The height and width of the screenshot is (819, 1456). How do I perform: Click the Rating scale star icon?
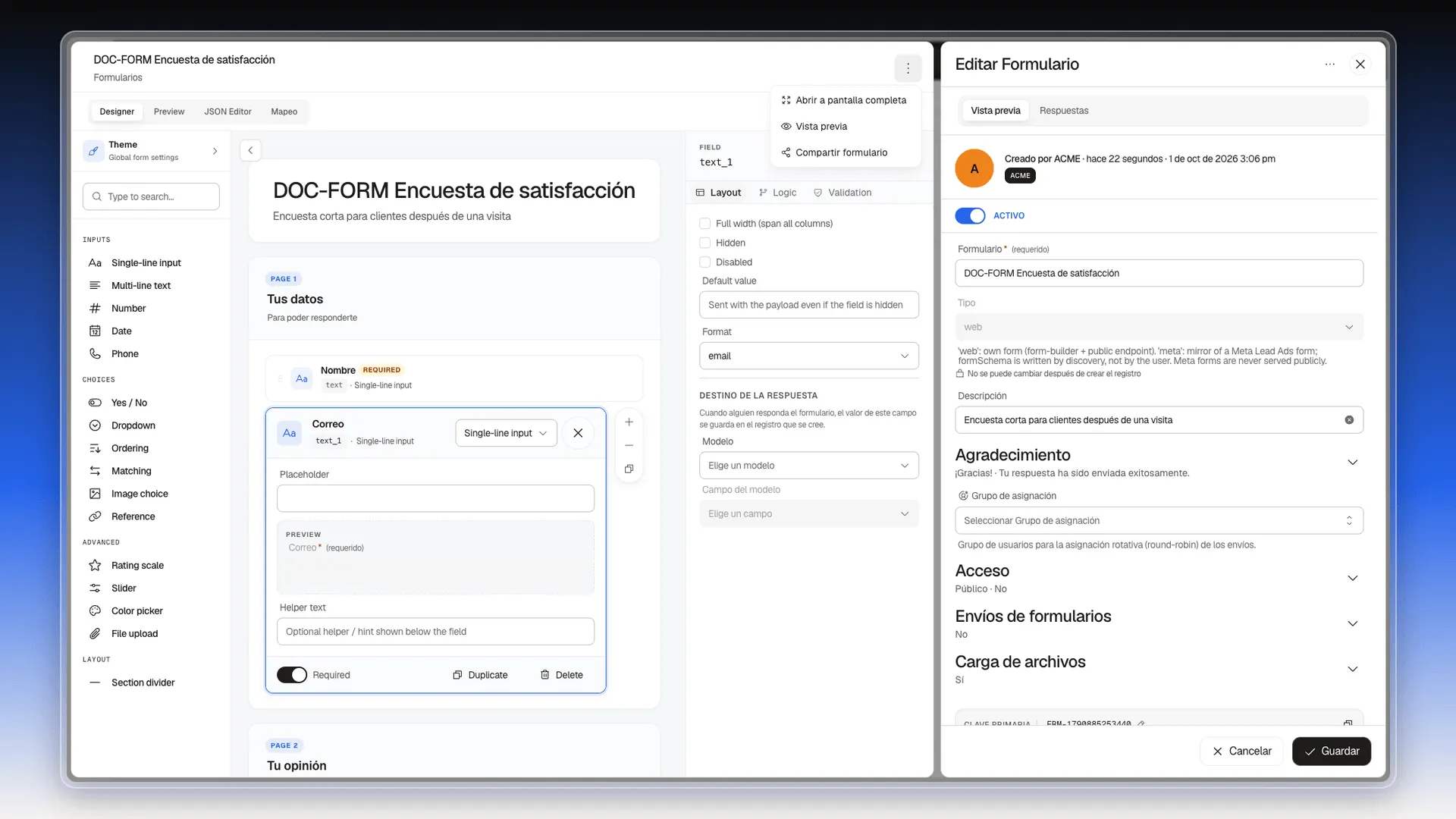coord(95,566)
